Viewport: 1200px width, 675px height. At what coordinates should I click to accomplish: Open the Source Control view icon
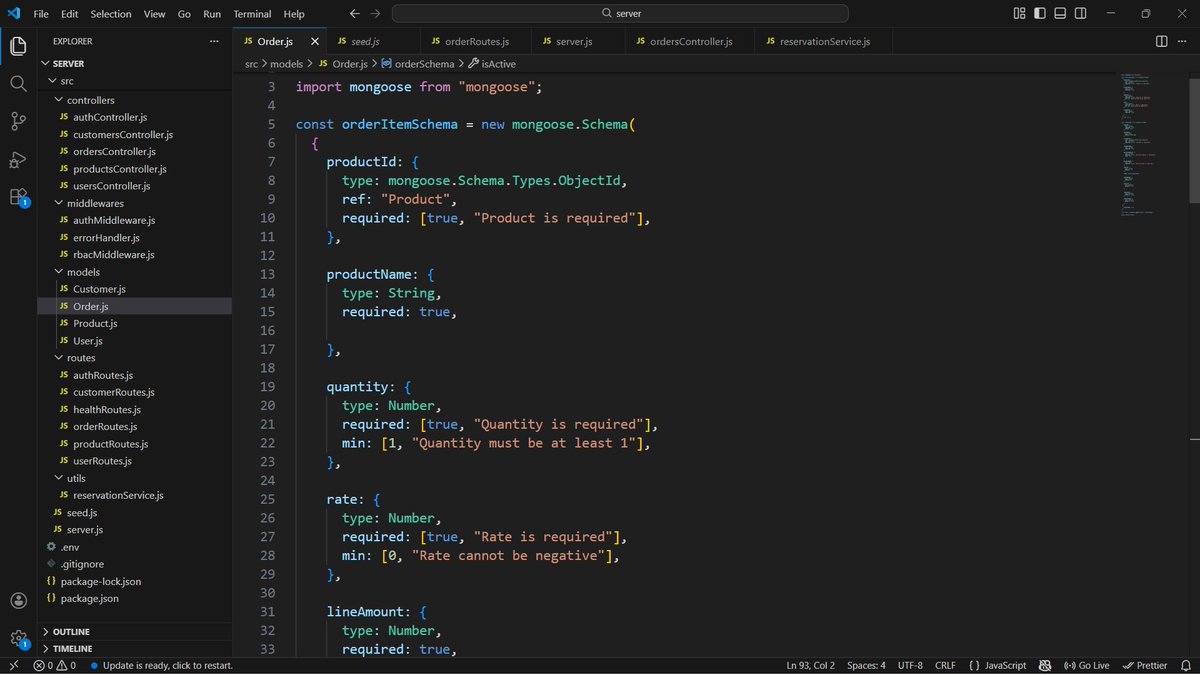(18, 121)
